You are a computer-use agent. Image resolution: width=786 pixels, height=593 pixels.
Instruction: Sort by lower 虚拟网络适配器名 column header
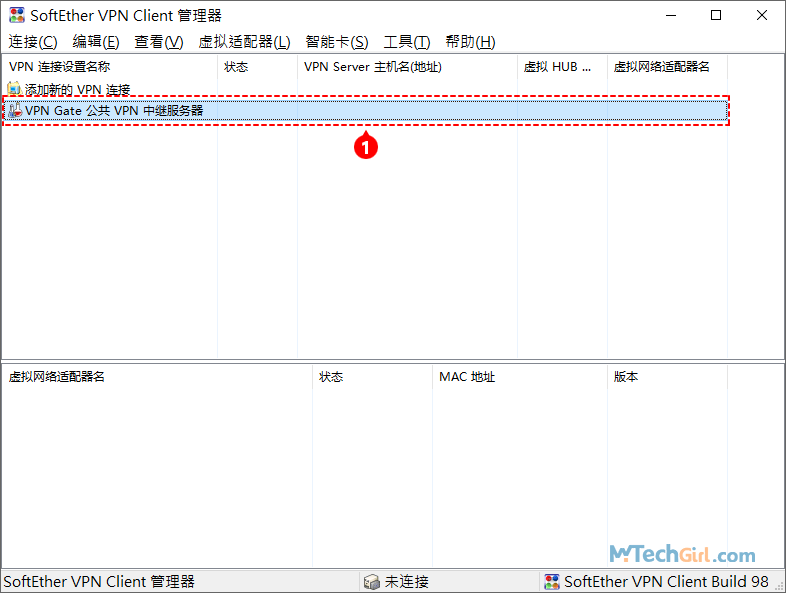click(157, 377)
